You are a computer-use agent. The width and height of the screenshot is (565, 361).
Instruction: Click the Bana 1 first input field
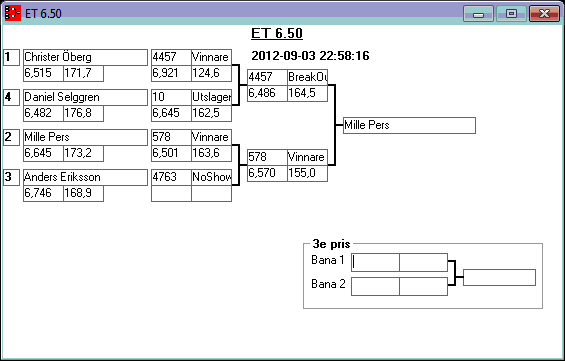[x=375, y=262]
